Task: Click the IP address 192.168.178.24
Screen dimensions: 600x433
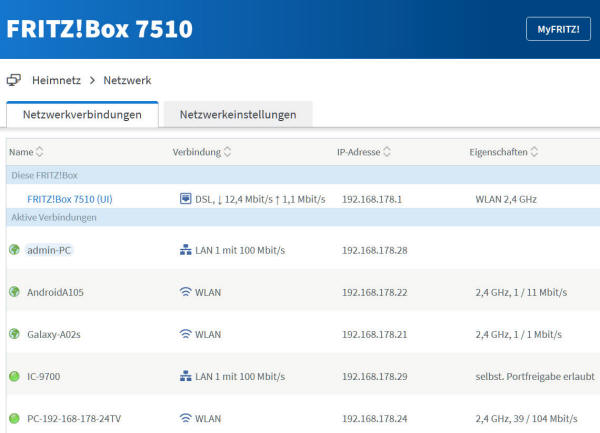Action: 375,418
